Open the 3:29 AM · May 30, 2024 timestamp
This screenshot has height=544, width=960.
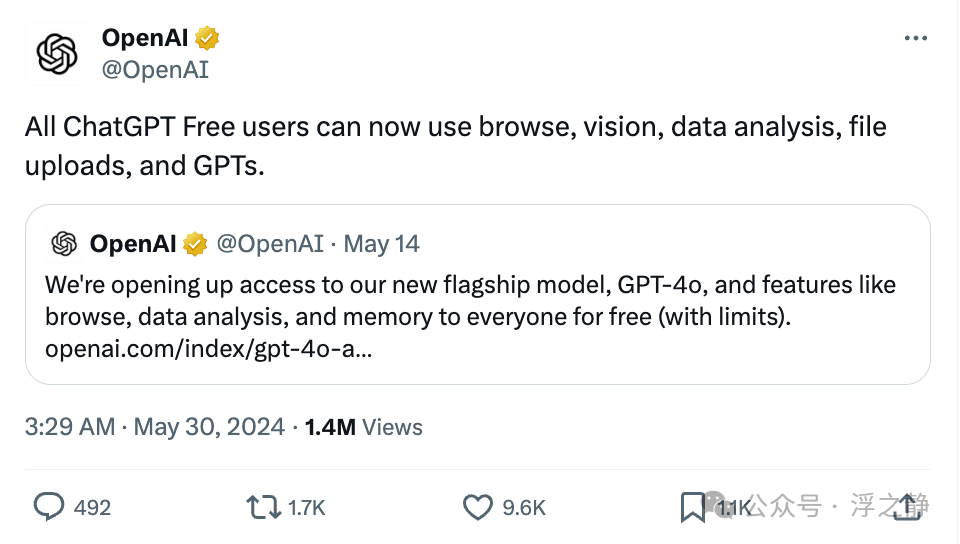[x=155, y=427]
